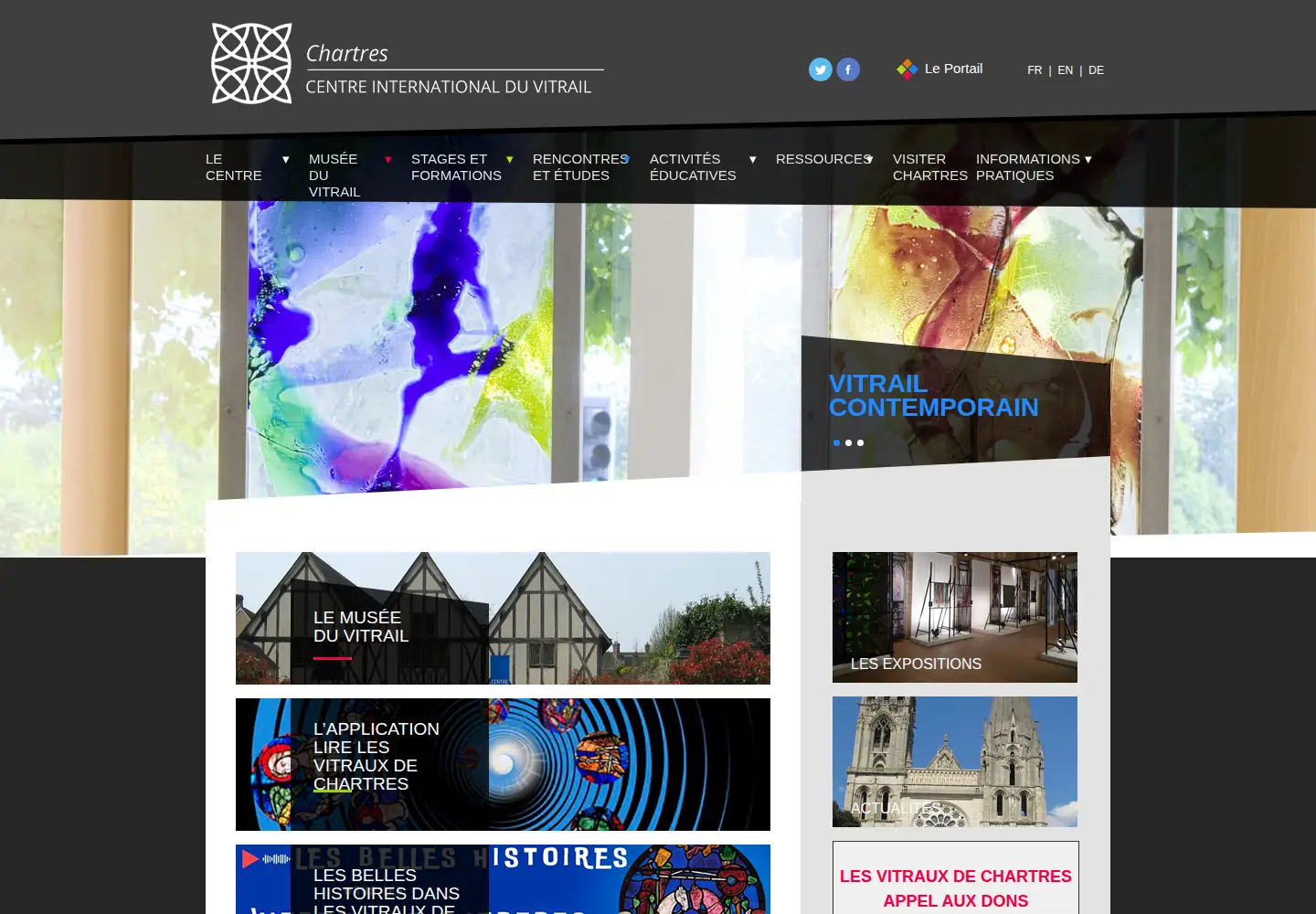Open the Le Centre menu
Viewport: 1316px width, 914px height.
coord(234,167)
